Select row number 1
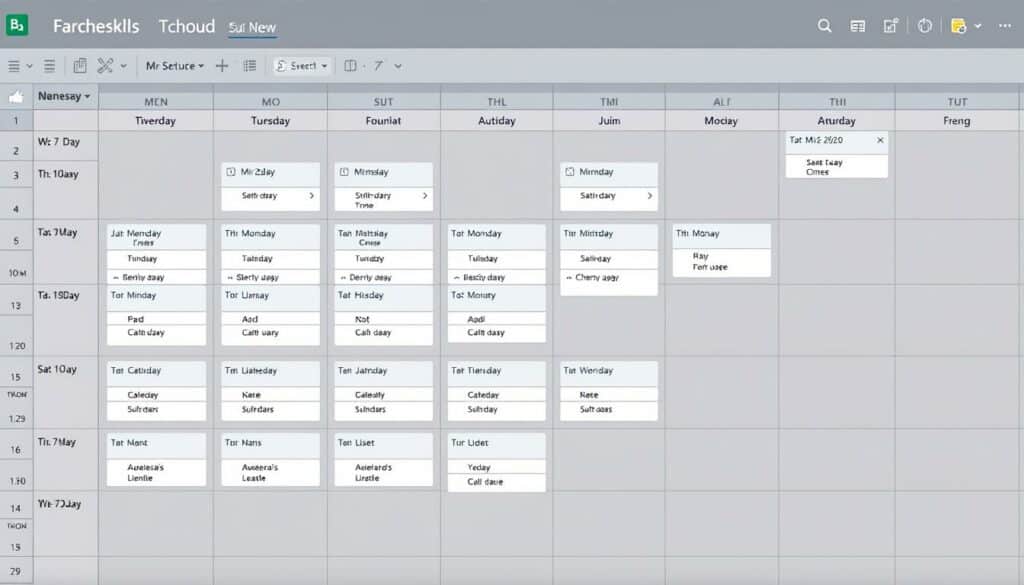Image resolution: width=1024 pixels, height=585 pixels. tap(16, 120)
